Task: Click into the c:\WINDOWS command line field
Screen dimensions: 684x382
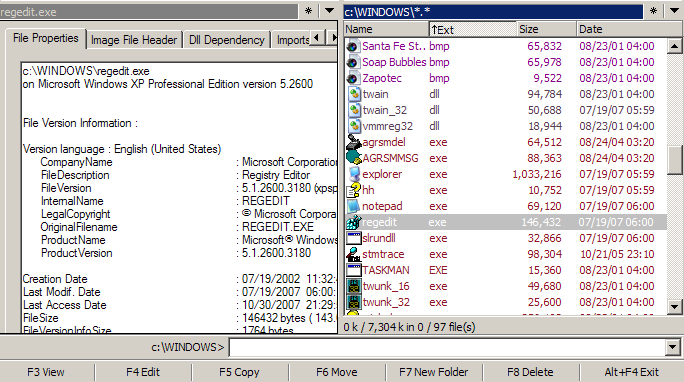Action: [448, 348]
